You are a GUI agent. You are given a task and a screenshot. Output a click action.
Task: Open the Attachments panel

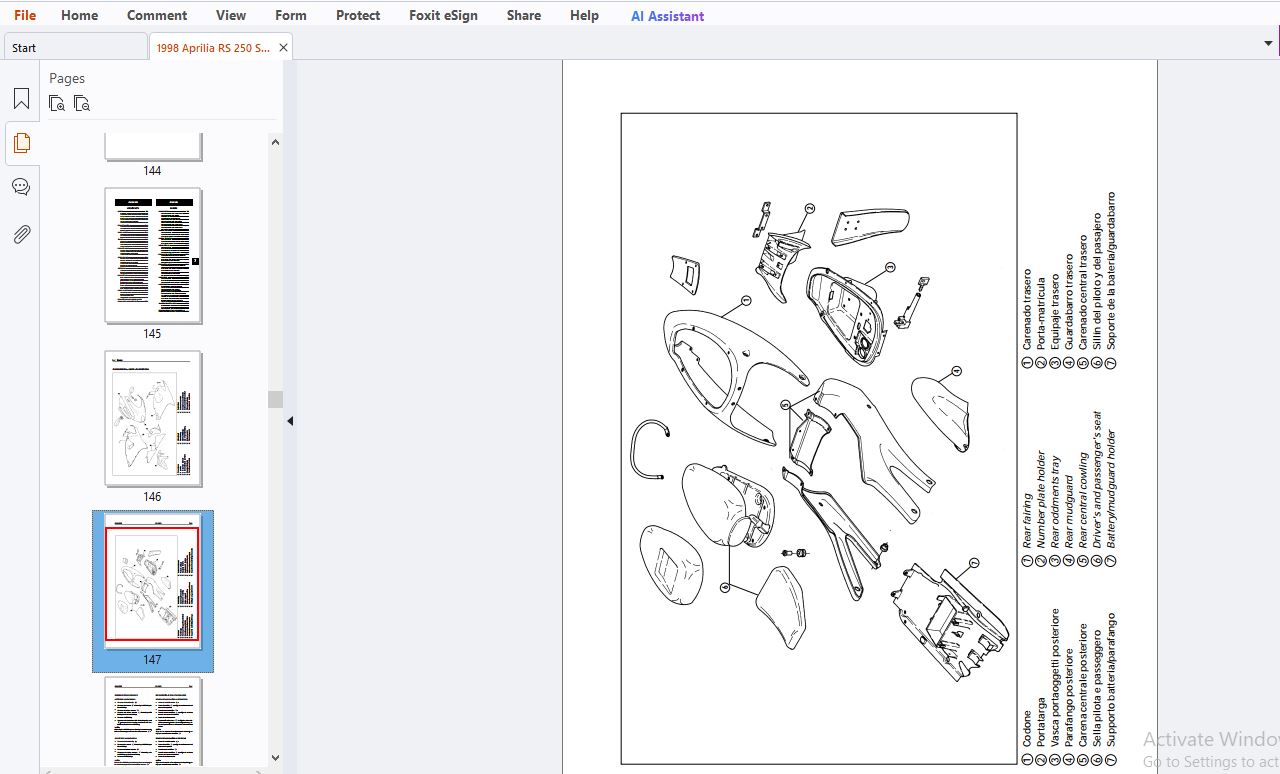tap(21, 235)
